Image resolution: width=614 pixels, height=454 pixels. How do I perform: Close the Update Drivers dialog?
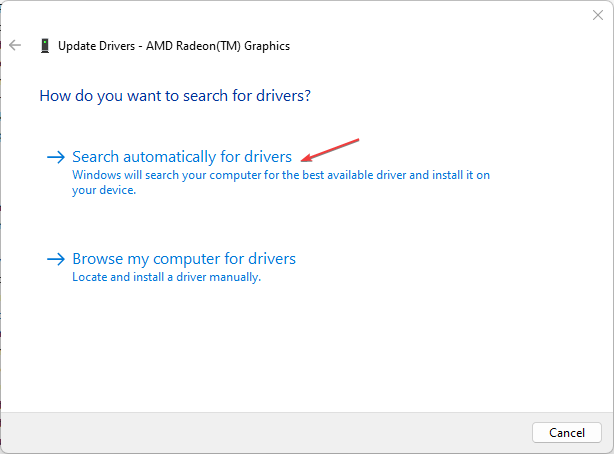point(598,15)
